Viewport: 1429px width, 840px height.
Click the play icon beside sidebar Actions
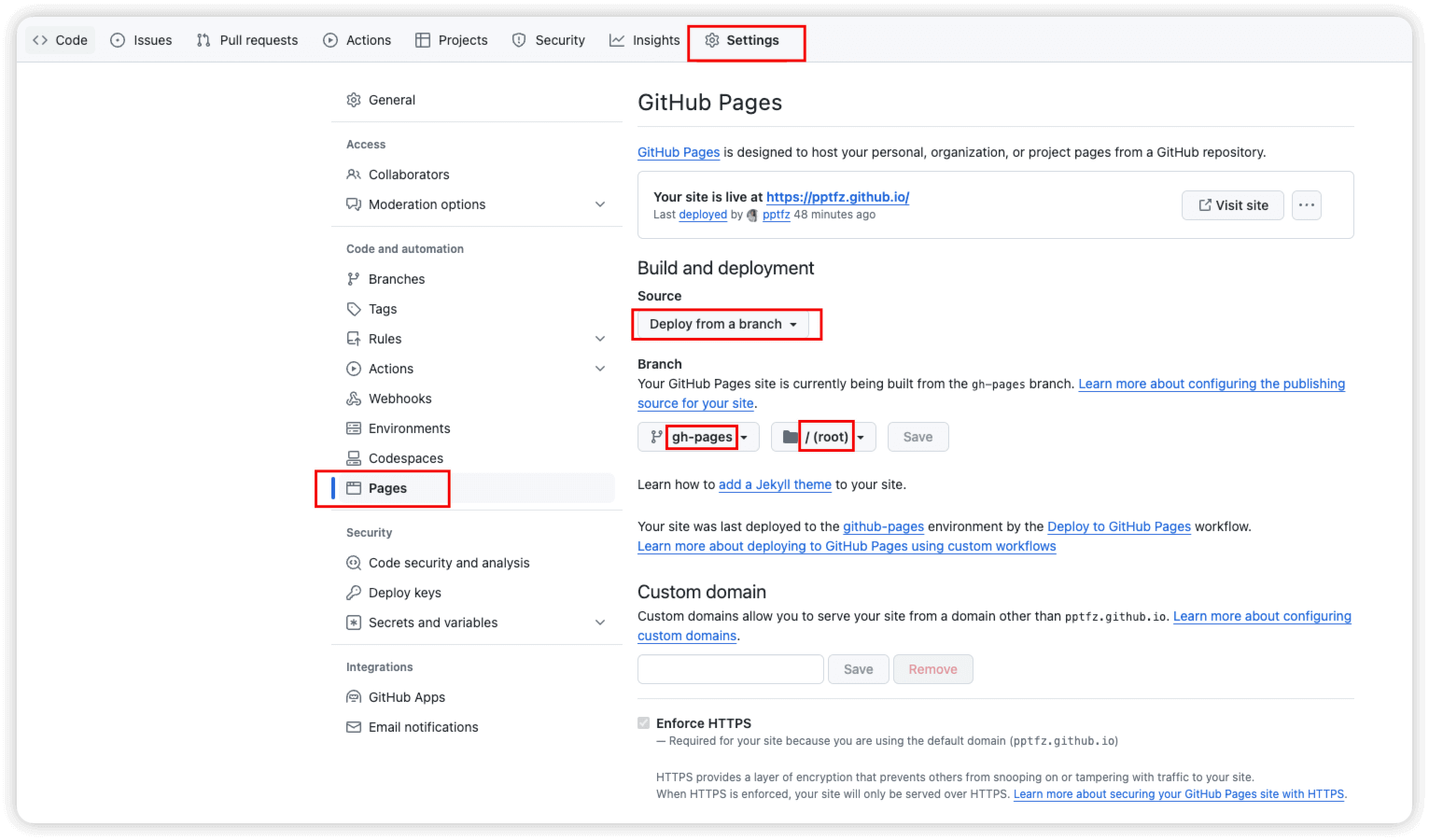point(354,369)
